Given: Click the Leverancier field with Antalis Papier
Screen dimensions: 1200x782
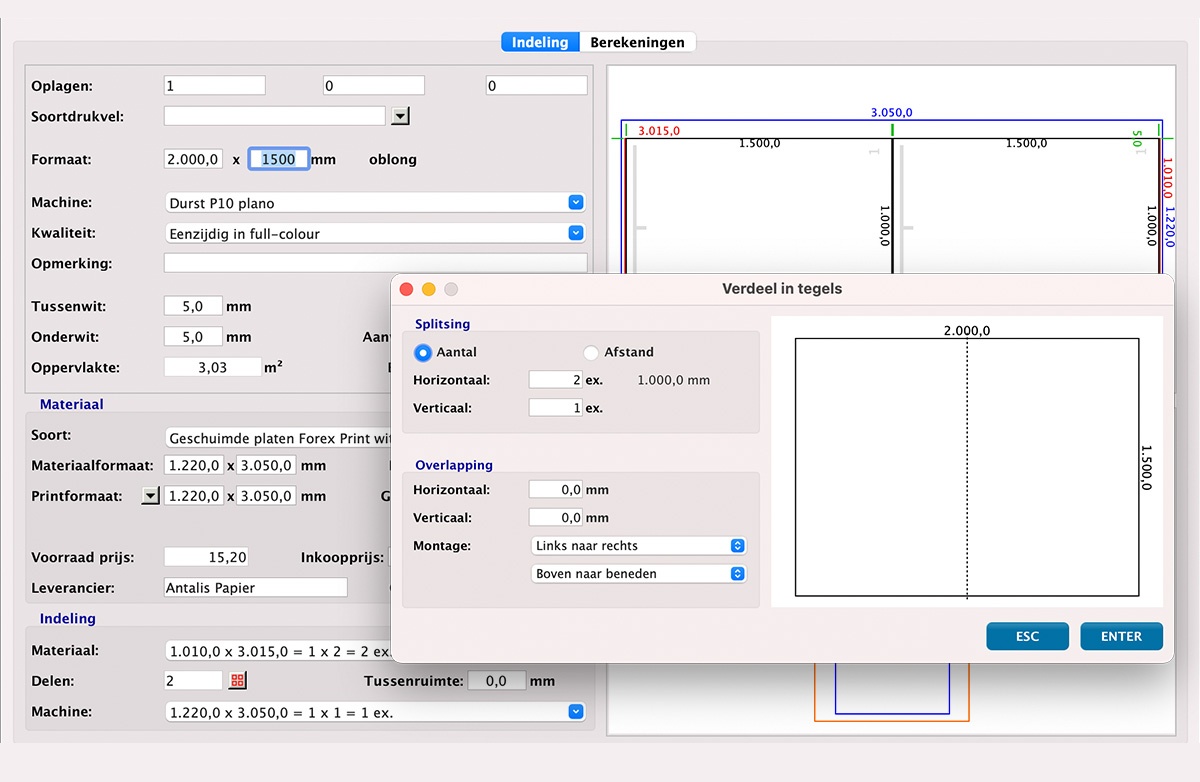Looking at the screenshot, I should click(255, 588).
